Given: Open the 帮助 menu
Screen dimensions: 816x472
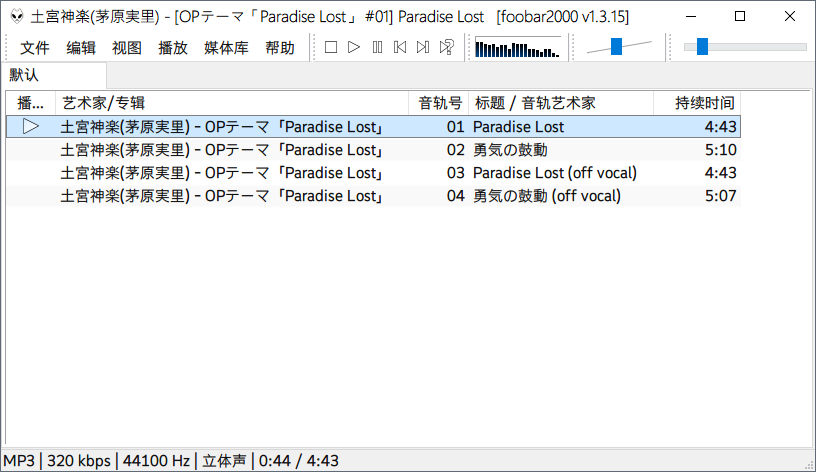Looking at the screenshot, I should click(279, 48).
